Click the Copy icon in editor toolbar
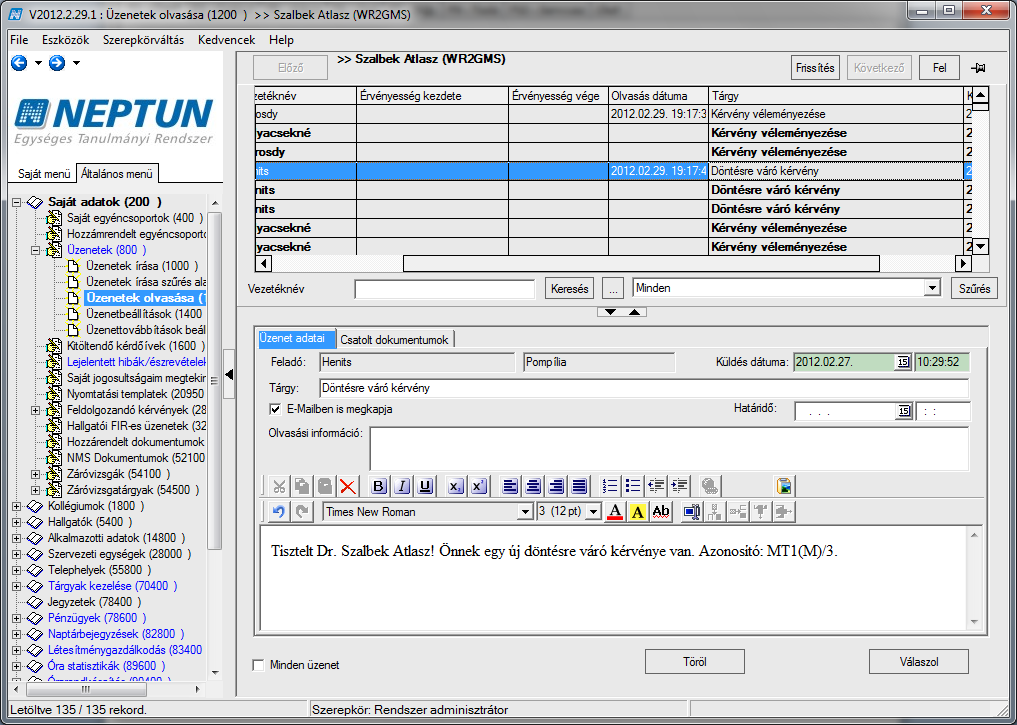 point(302,486)
